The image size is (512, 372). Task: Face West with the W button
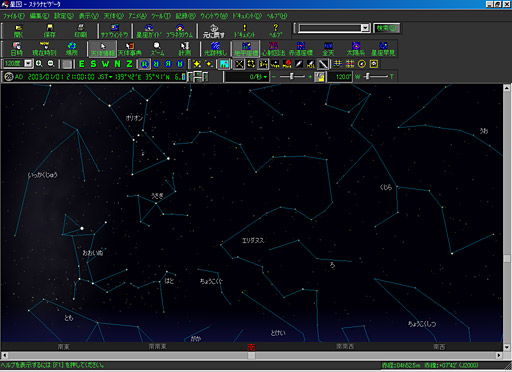pyautogui.click(x=105, y=64)
